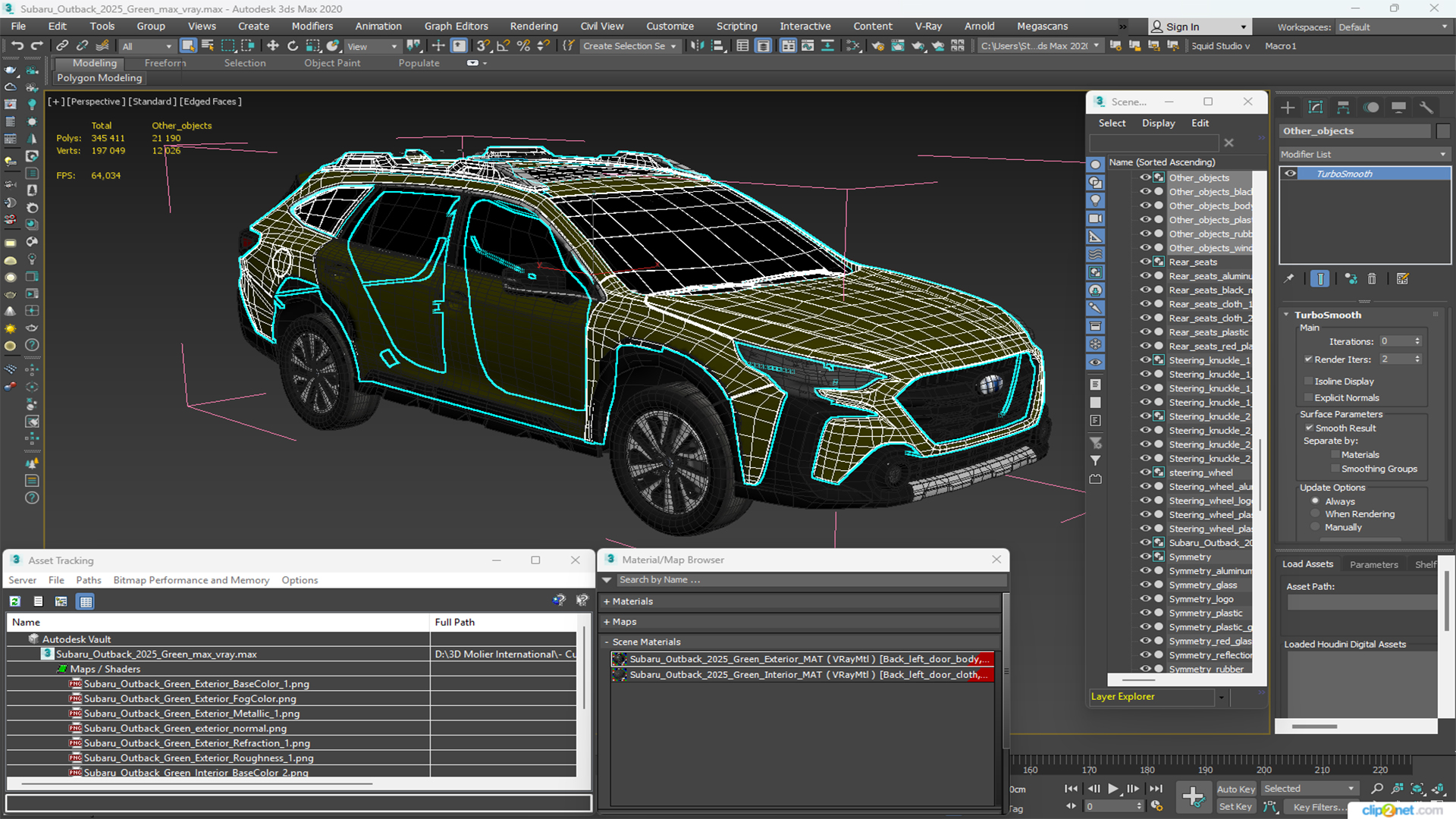This screenshot has height=819, width=1456.
Task: Collapse the Scene Materials group
Action: pos(607,642)
